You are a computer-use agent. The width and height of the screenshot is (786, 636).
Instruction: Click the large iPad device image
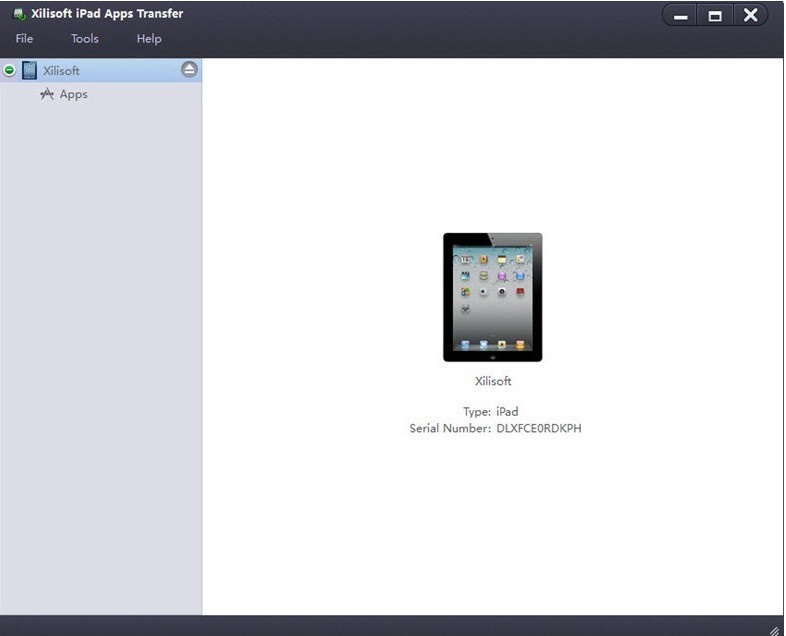tap(492, 297)
